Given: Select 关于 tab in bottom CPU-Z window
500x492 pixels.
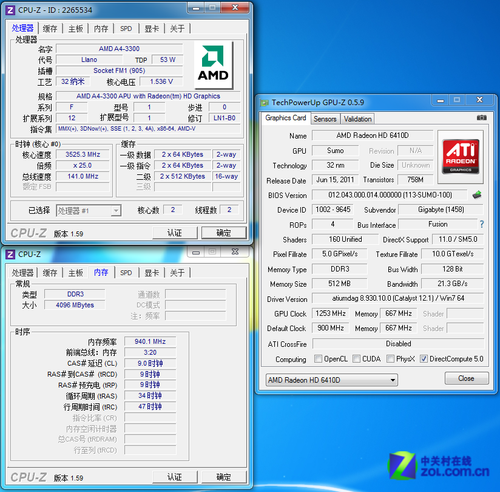Looking at the screenshot, I should [x=177, y=273].
